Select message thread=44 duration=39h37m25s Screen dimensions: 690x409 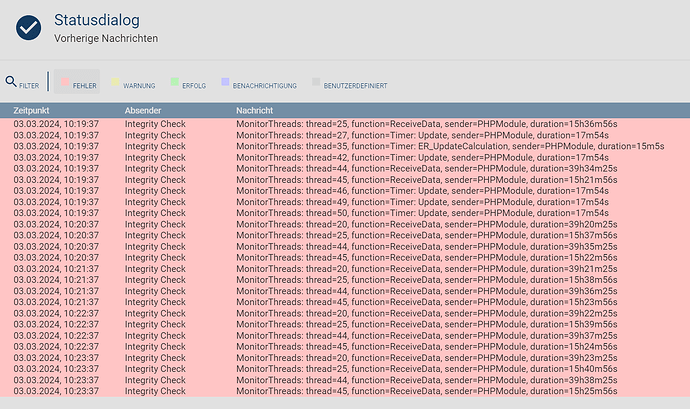coord(345,335)
